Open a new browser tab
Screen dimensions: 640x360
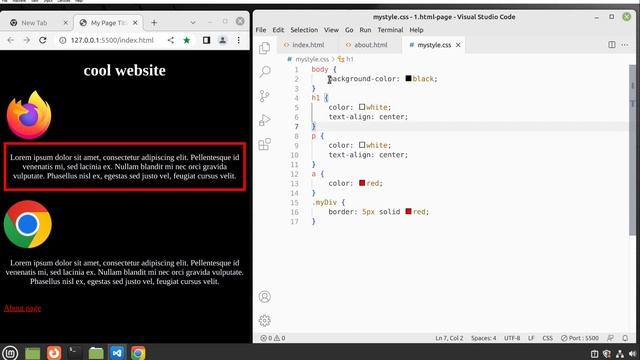tap(154, 23)
